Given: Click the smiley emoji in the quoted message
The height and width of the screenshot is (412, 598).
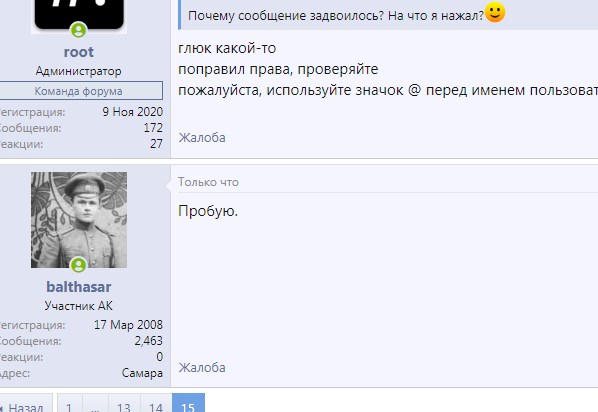Looking at the screenshot, I should (495, 12).
